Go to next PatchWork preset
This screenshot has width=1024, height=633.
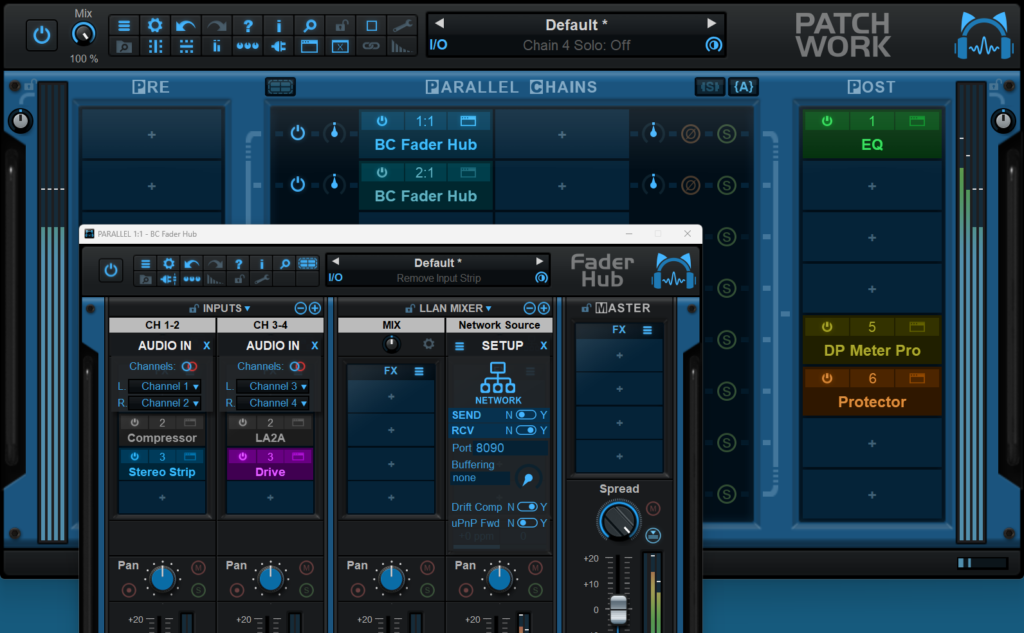click(x=711, y=24)
